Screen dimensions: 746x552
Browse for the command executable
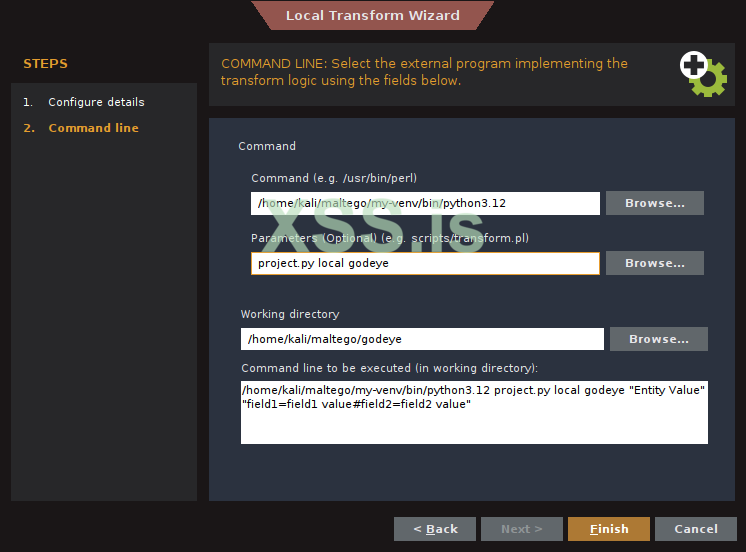[655, 203]
